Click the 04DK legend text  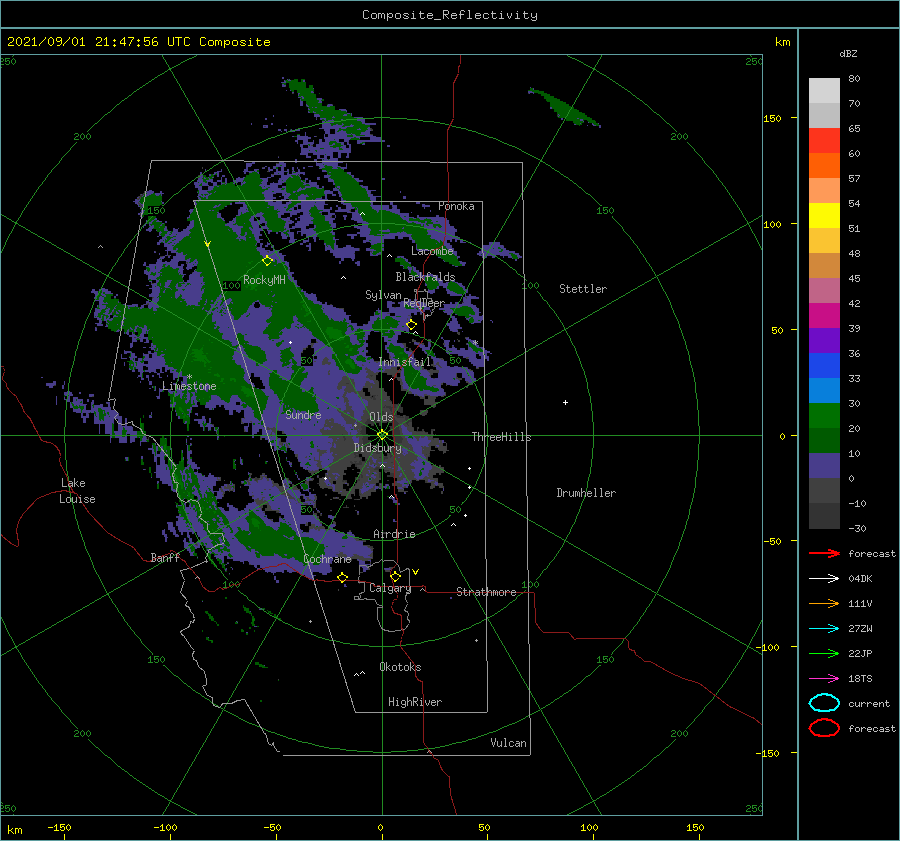pyautogui.click(x=860, y=578)
